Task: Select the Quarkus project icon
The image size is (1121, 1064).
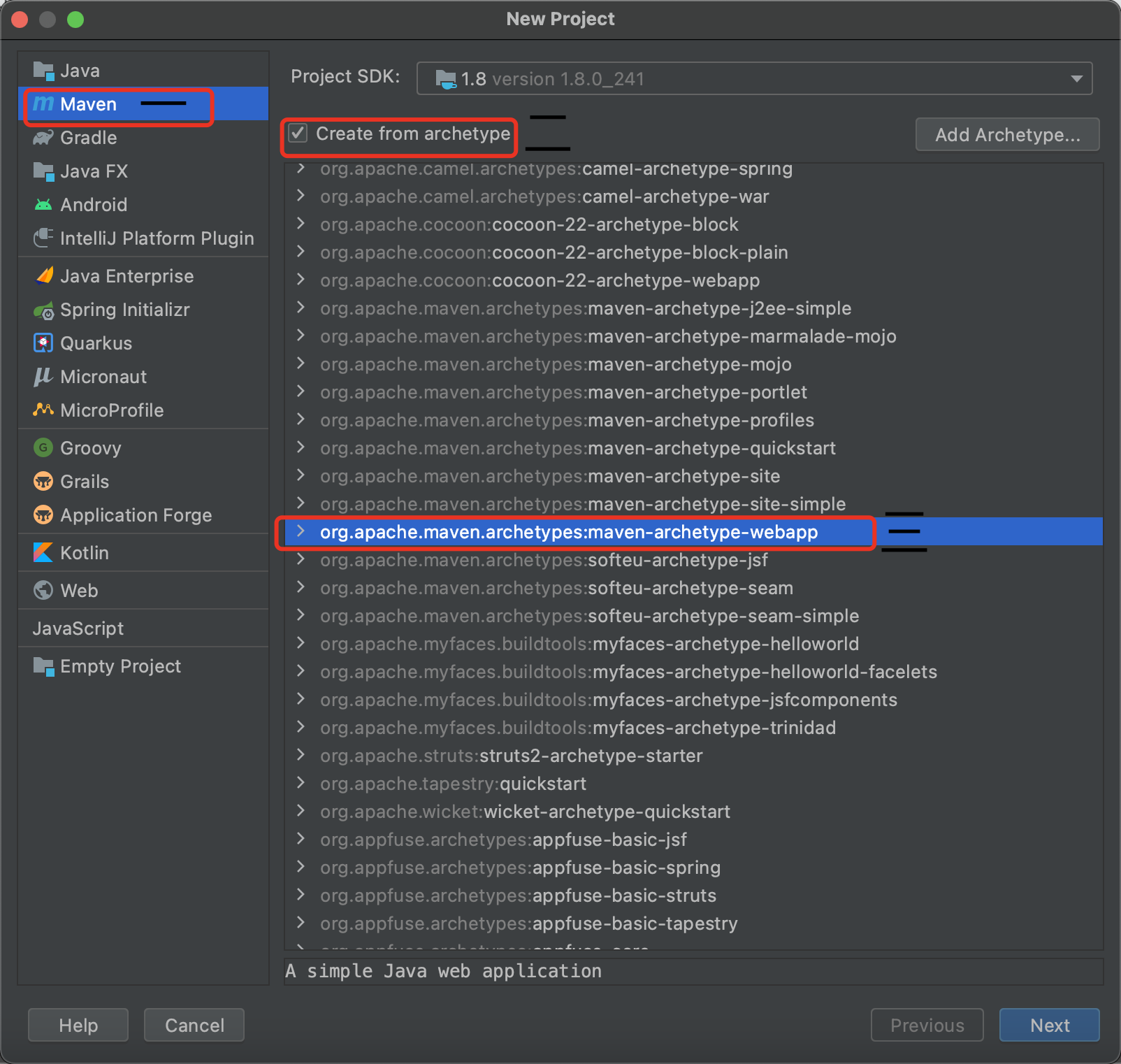Action: point(43,343)
